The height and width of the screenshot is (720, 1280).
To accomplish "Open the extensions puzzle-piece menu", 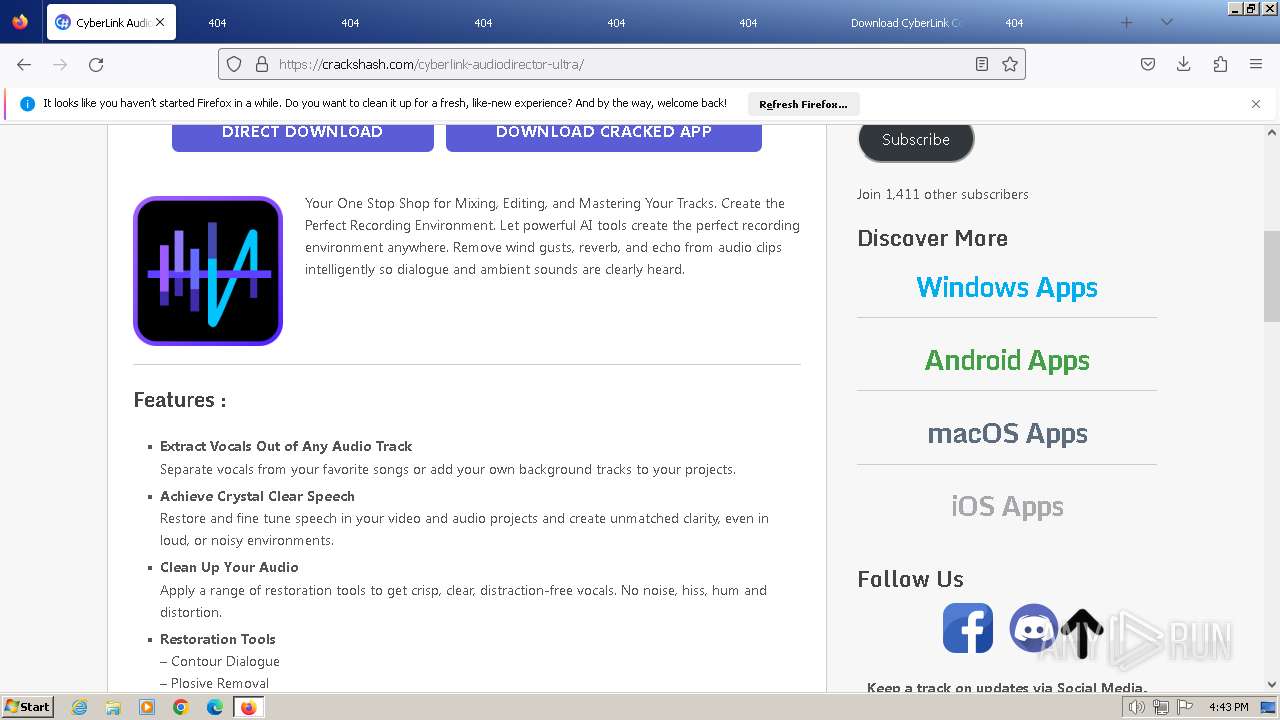I will pyautogui.click(x=1220, y=64).
